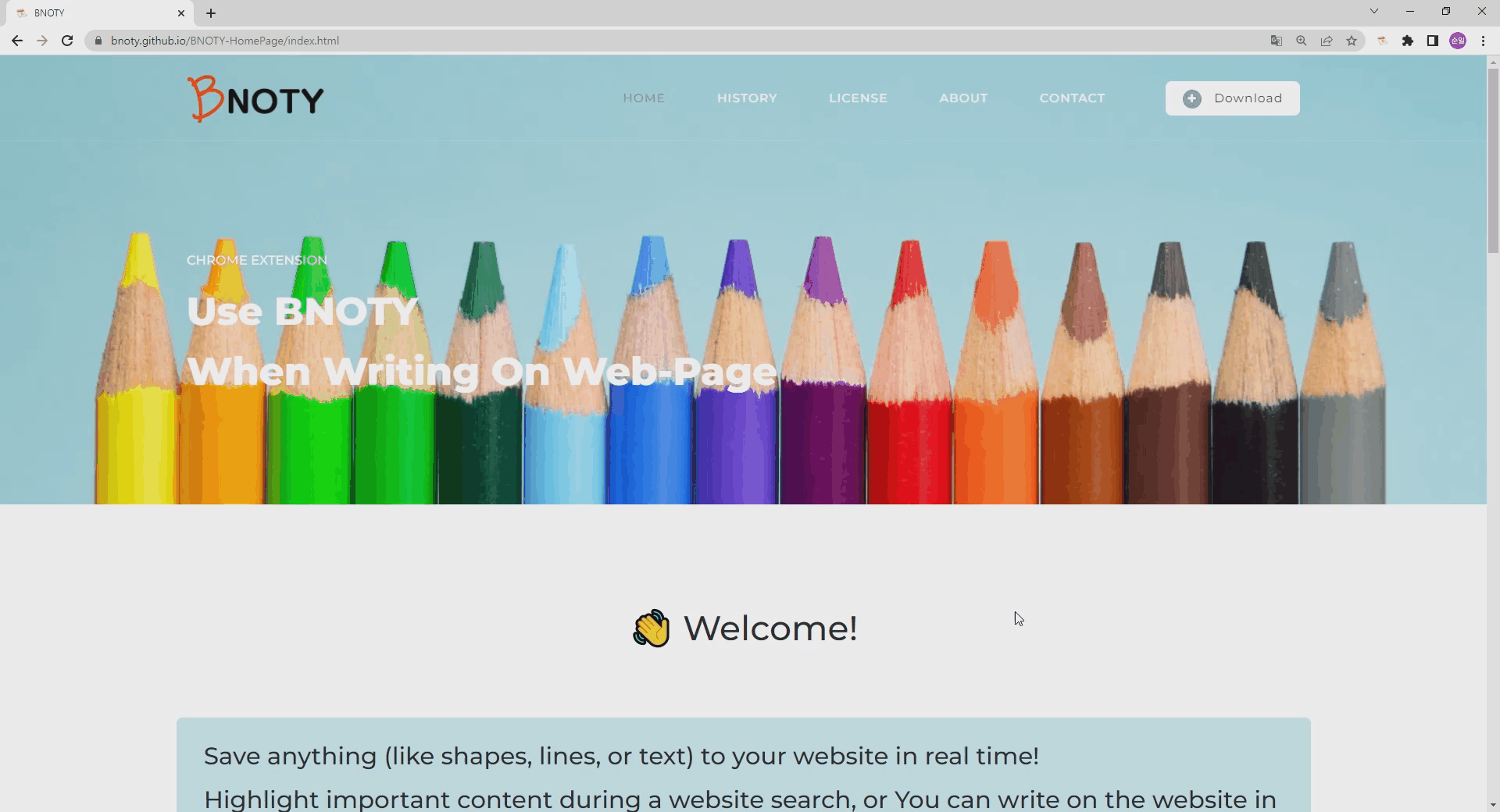Click the zoom magnifier icon in address bar

pos(1302,41)
